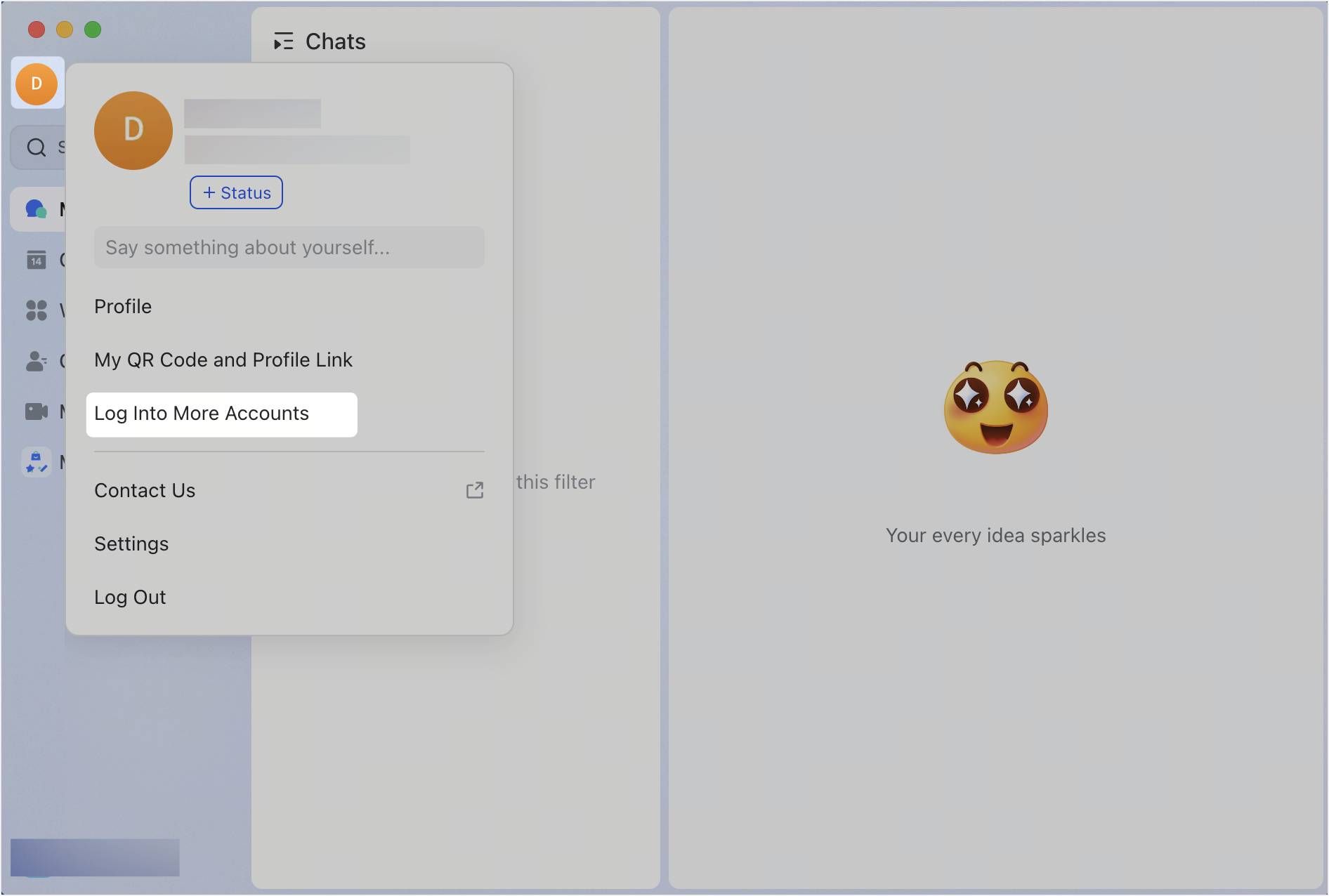Collapse the chat list using the filter icon
The height and width of the screenshot is (896, 1329).
284,41
